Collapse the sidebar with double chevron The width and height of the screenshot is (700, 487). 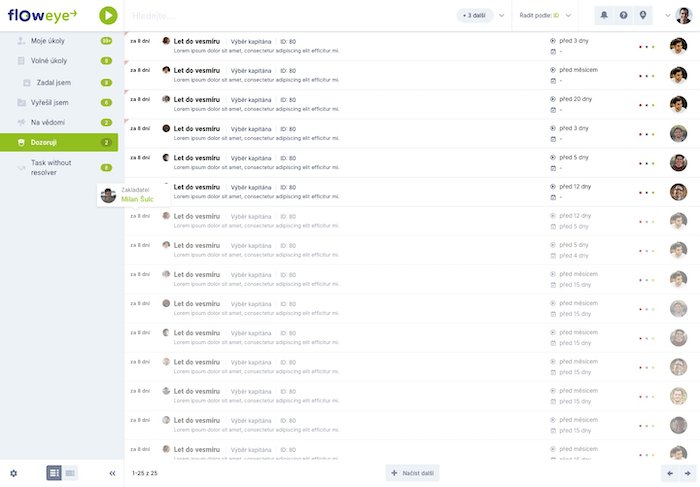112,472
